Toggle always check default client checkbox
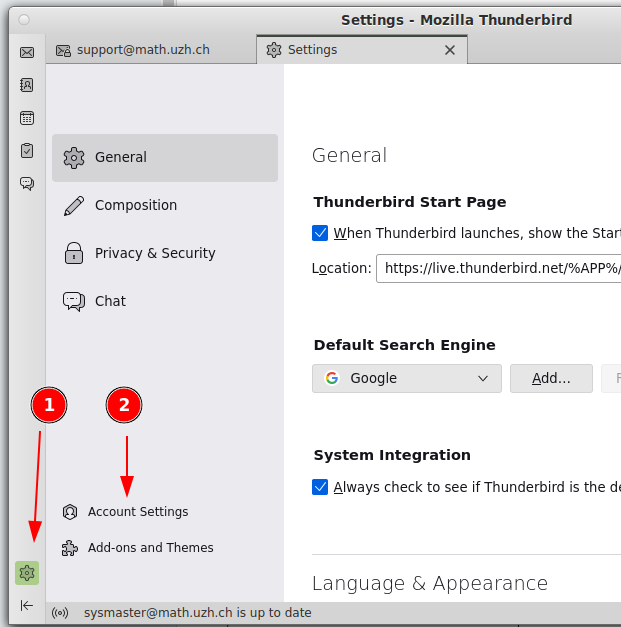Image resolution: width=621 pixels, height=627 pixels. click(x=320, y=487)
